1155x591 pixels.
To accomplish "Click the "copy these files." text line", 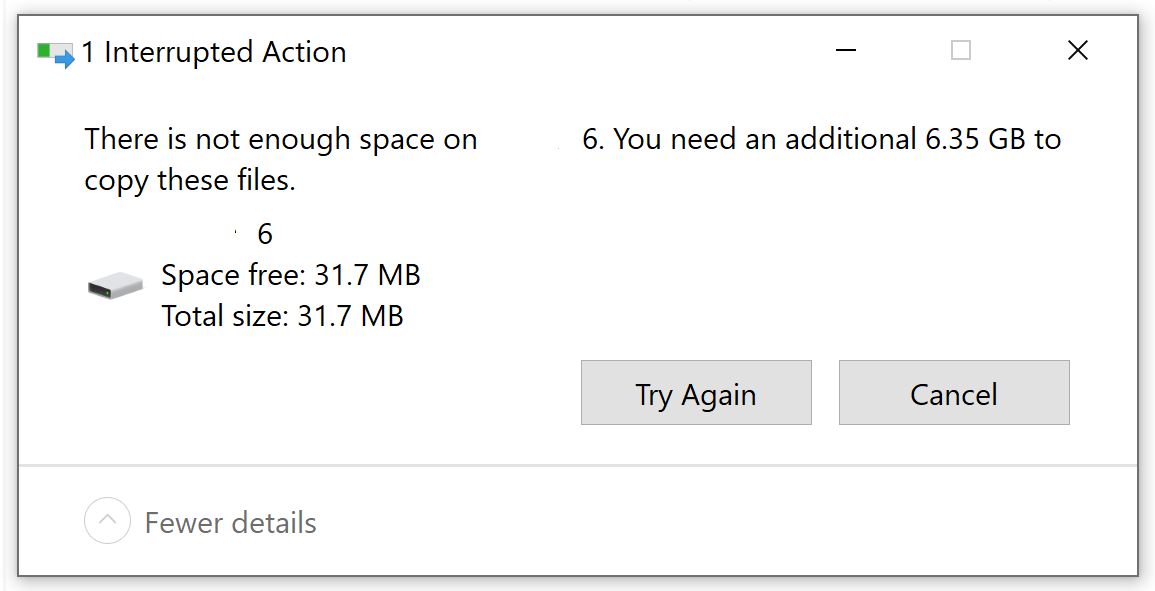I will click(190, 181).
